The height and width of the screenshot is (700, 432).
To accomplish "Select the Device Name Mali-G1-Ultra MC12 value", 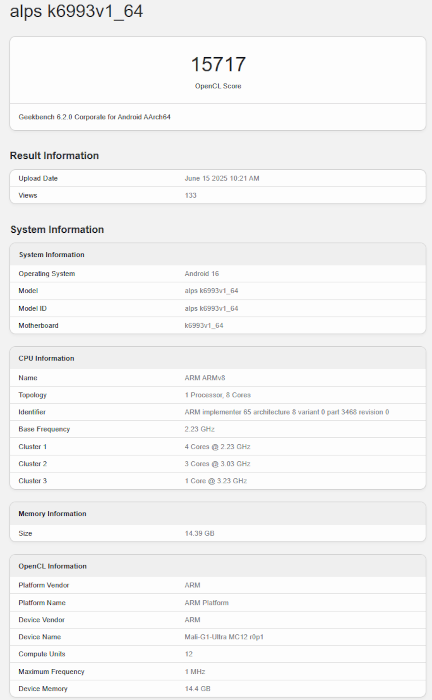I will pos(224,637).
